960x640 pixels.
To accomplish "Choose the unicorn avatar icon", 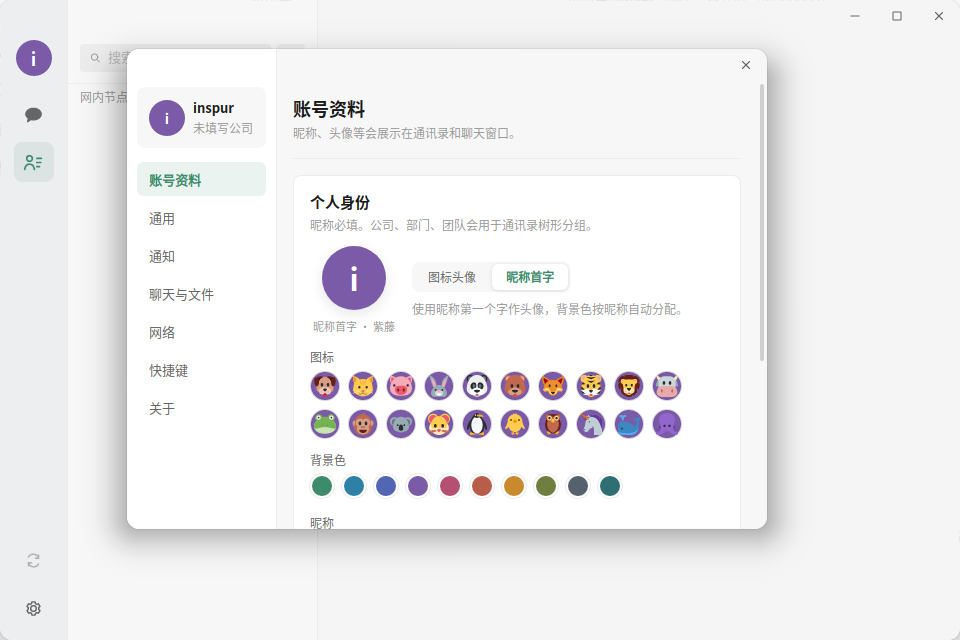I will click(x=591, y=424).
